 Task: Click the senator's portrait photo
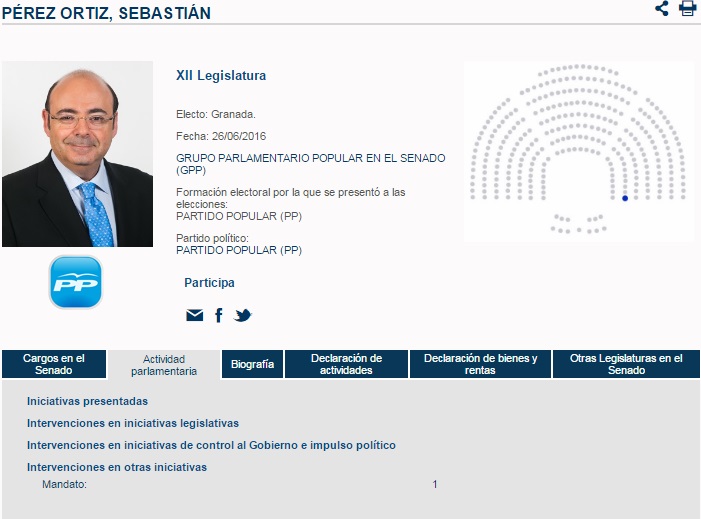point(77,154)
